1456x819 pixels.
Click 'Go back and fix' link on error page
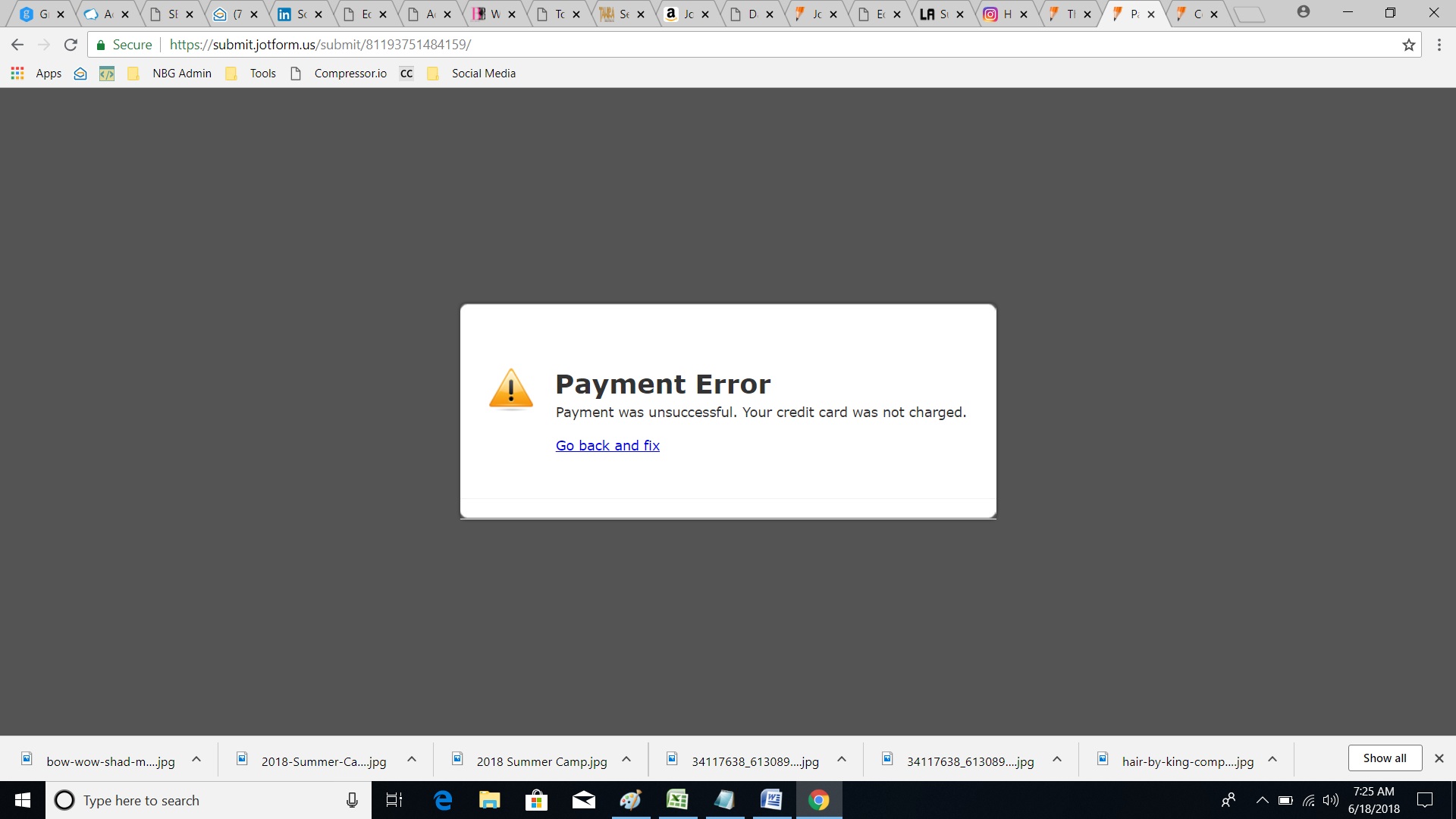pyautogui.click(x=608, y=445)
